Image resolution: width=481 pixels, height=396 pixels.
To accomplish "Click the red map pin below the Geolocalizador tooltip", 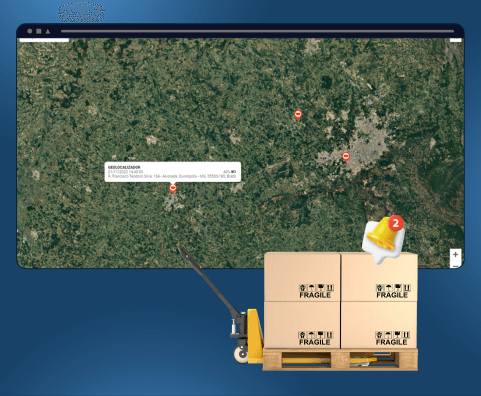I will click(172, 188).
